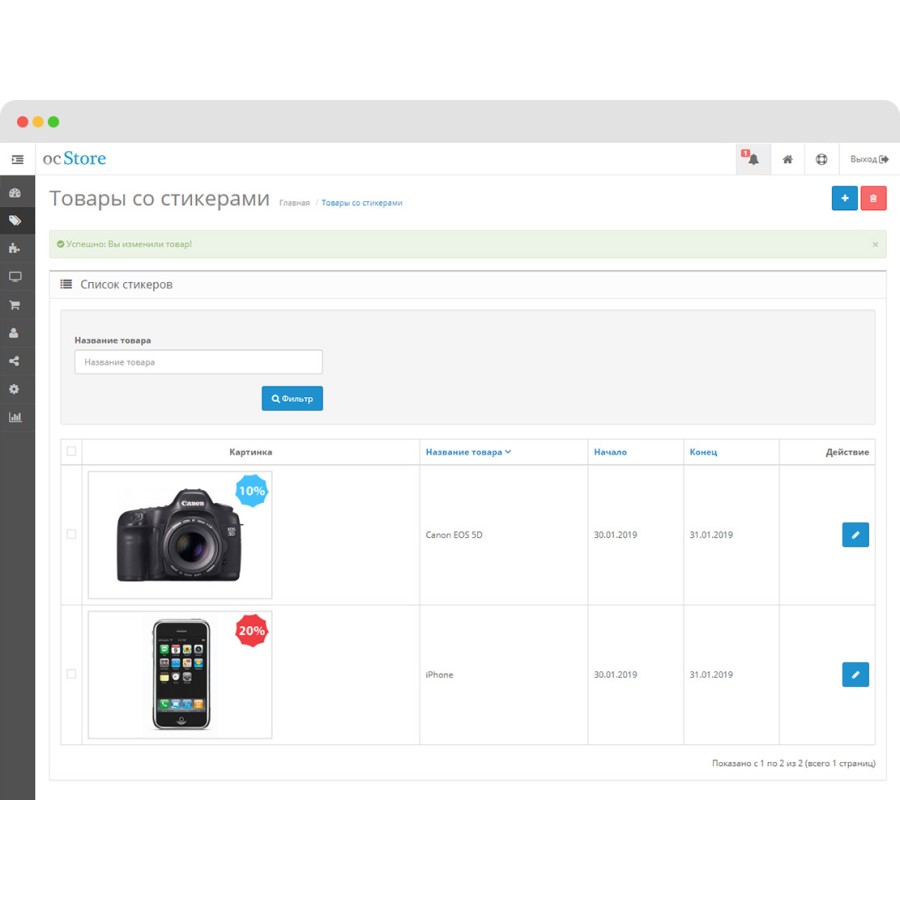Image resolution: width=900 pixels, height=900 pixels.
Task: Click the blue plus add button
Action: (844, 198)
